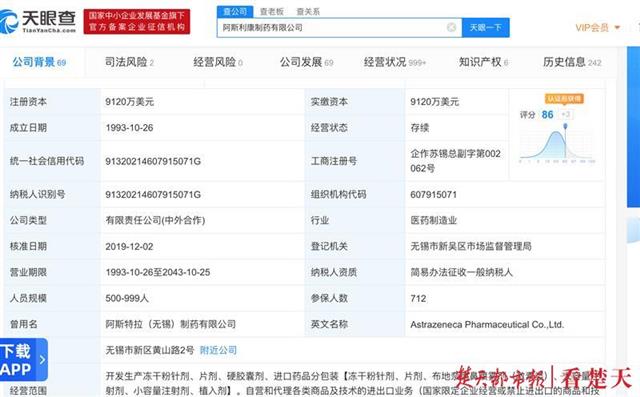
Task: Click the 附近公司 link
Action: [218, 350]
